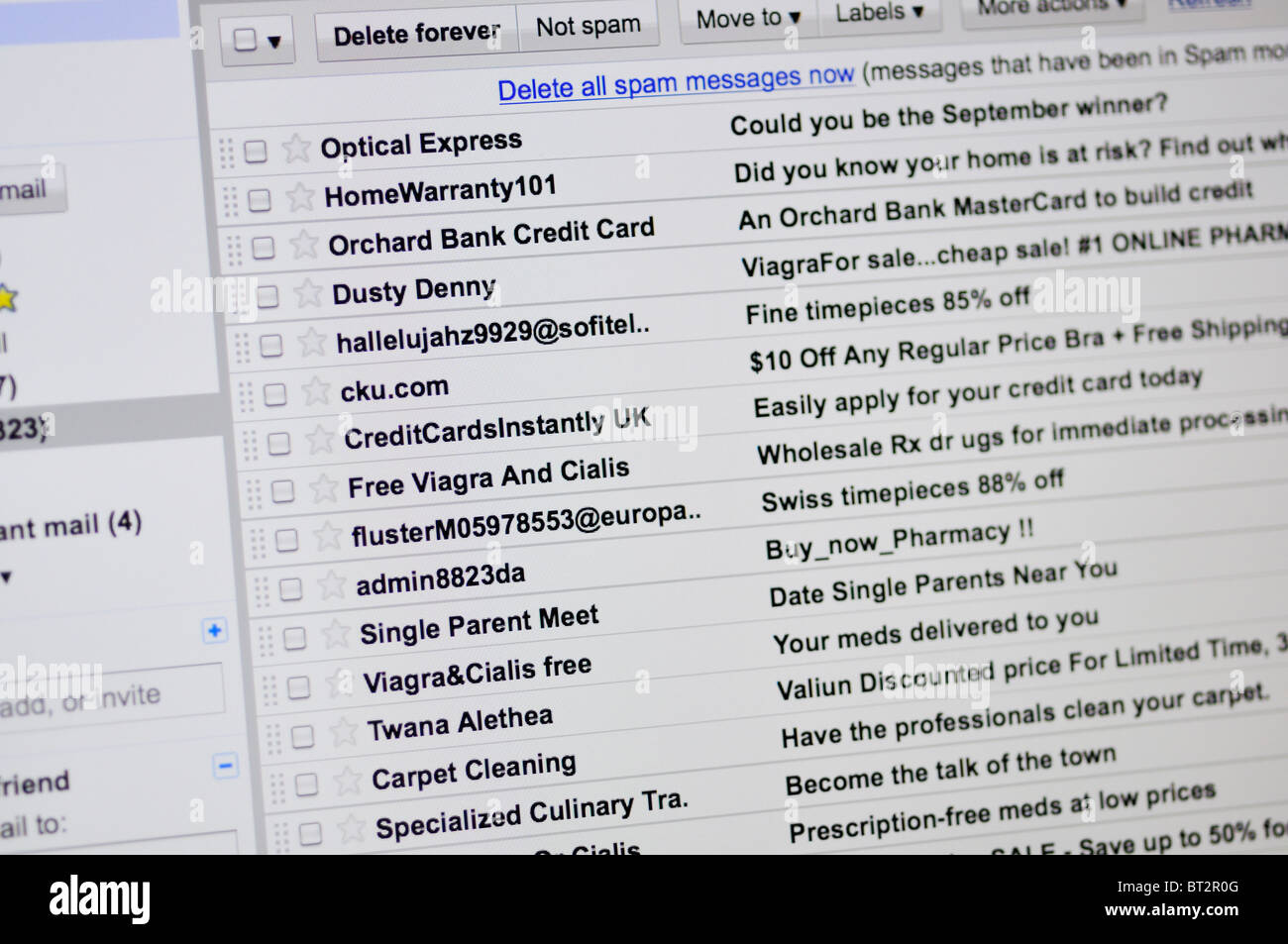Open the select-all checkbox dropdown arrow
Screen dimensions: 1288x944
[x=274, y=42]
